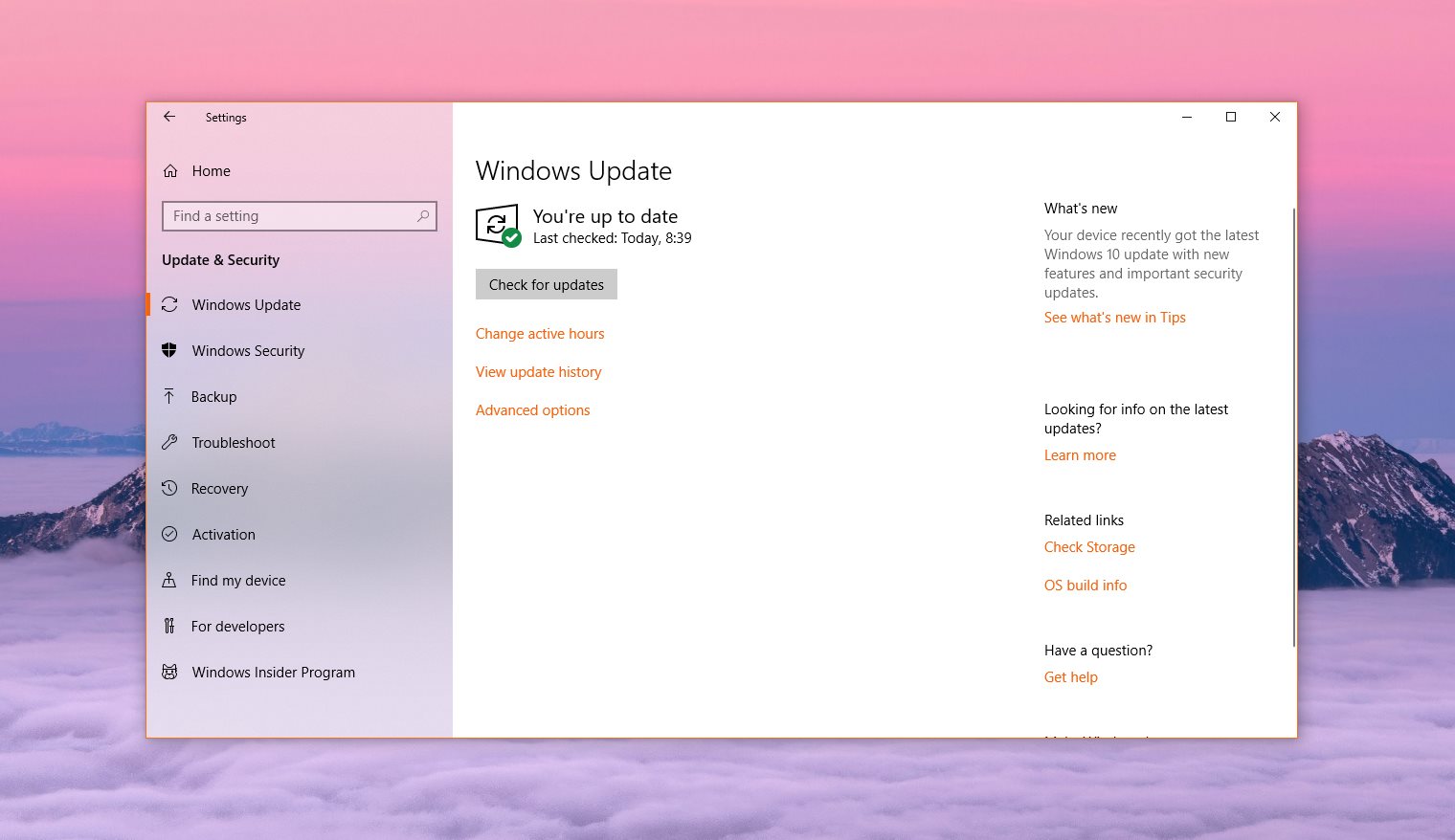Screen dimensions: 1455x840
Task: Click the Windows Security shield icon
Action: click(169, 350)
